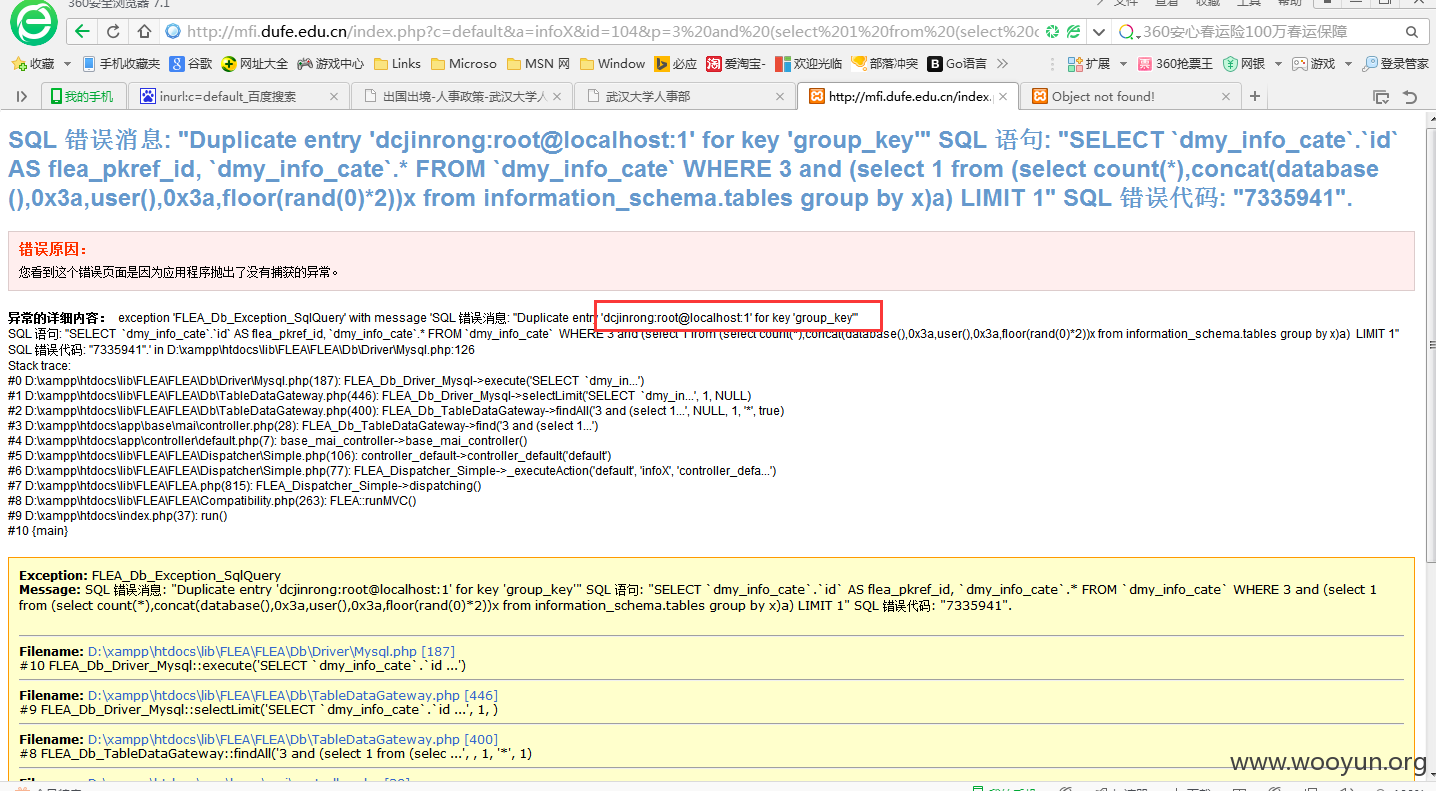Expand the 网银 dropdown arrow
This screenshot has width=1436, height=791.
click(x=1277, y=64)
